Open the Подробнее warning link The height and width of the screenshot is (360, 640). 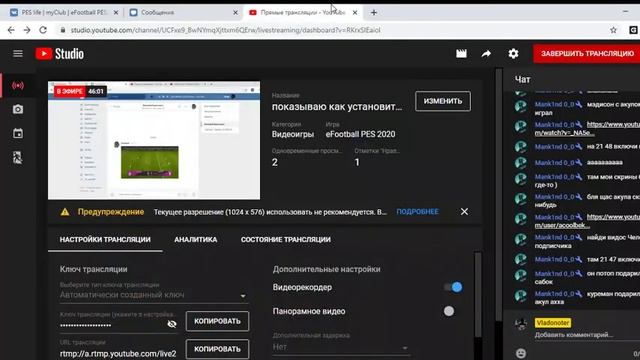pyautogui.click(x=418, y=211)
